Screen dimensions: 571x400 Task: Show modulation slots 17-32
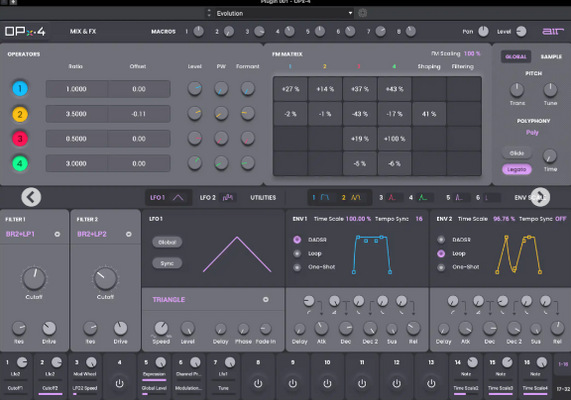coord(563,389)
